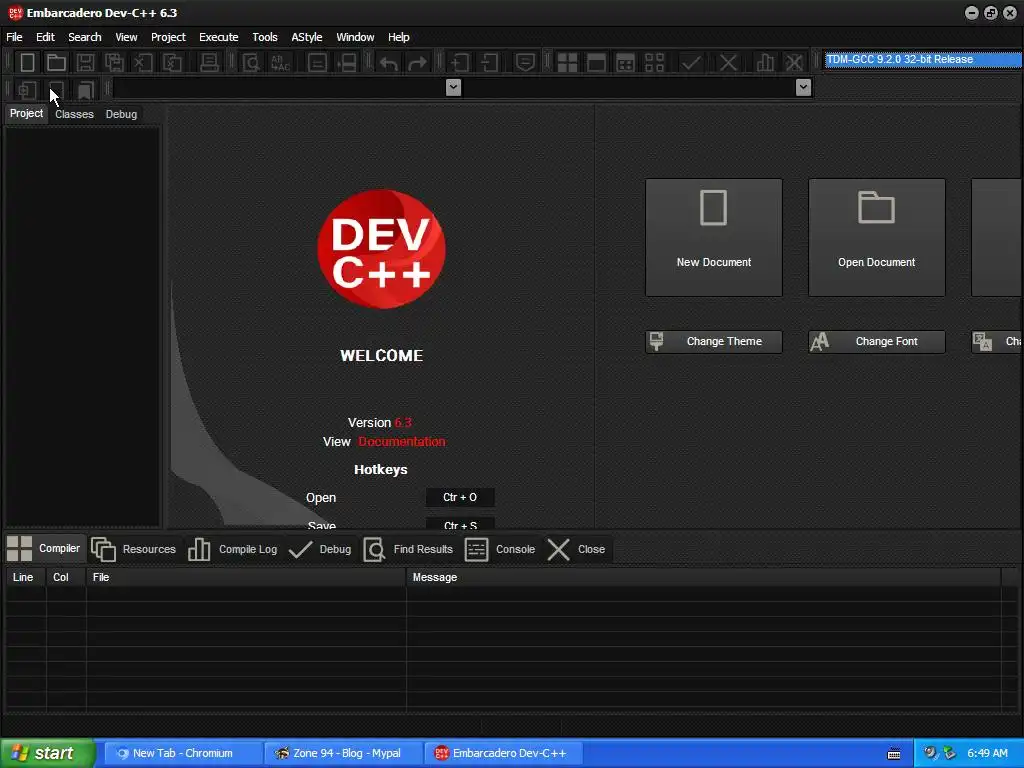Open the AStyle menu
Viewport: 1024px width, 768px height.
306,37
